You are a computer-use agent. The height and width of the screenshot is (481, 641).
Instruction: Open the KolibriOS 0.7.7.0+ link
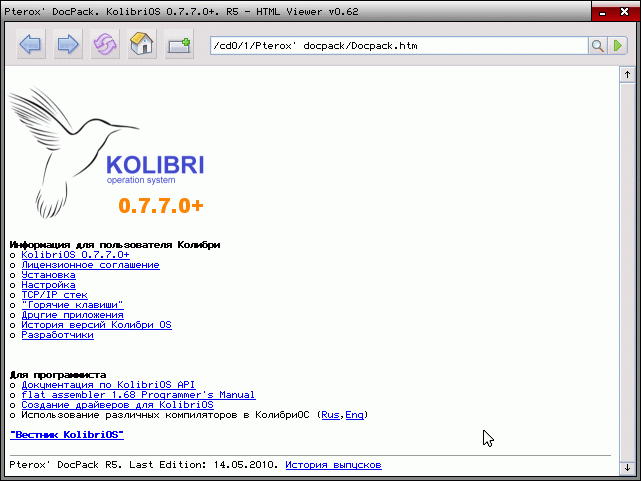tap(76, 255)
